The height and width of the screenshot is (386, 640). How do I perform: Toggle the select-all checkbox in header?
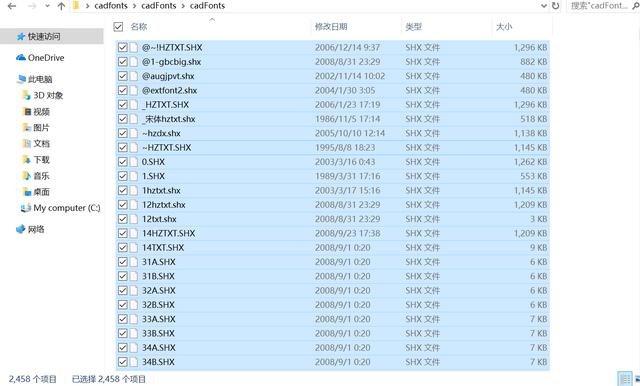pos(118,27)
